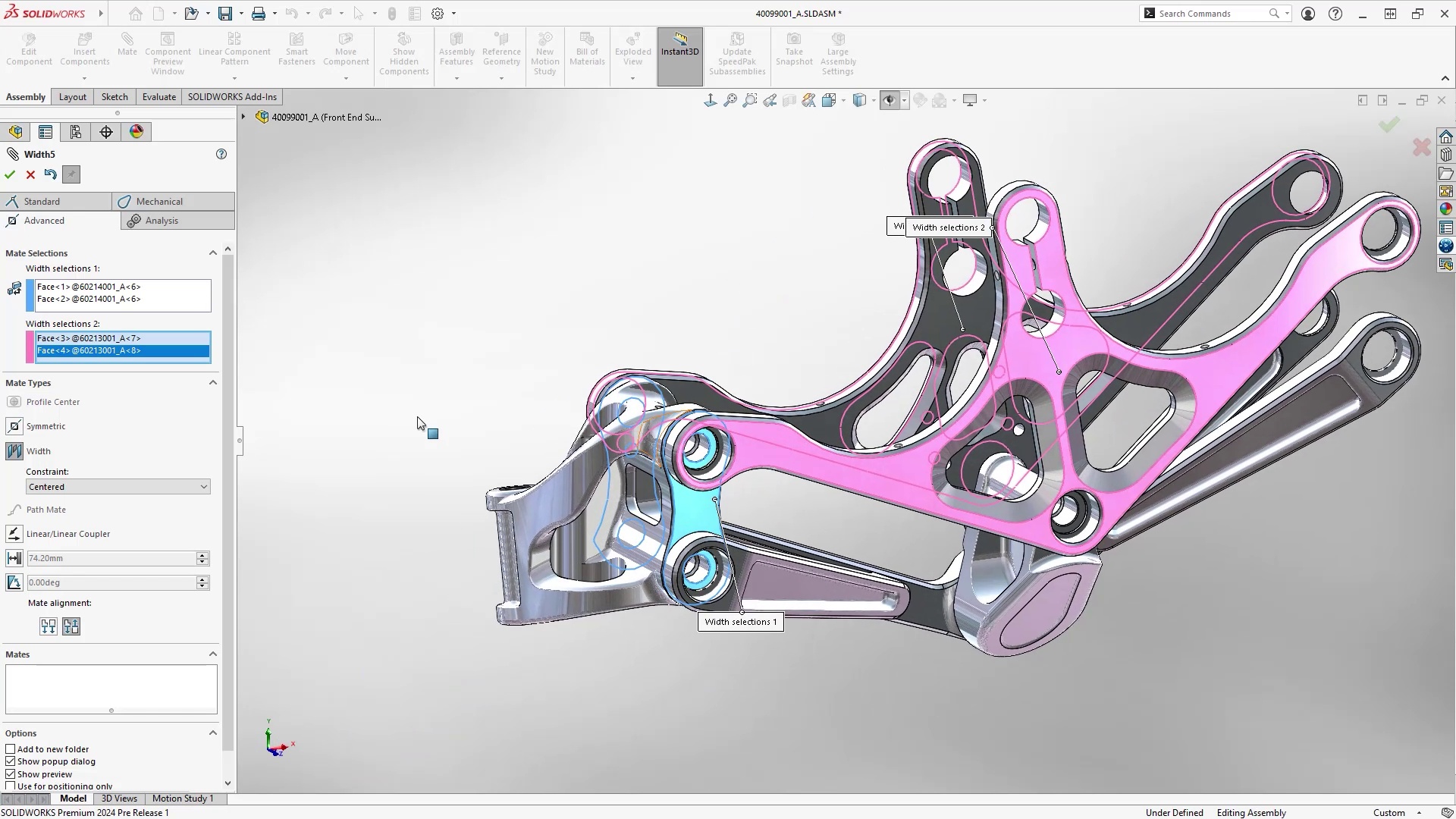This screenshot has width=1456, height=819.
Task: Collapse the Mate Selections section
Action: click(x=213, y=253)
